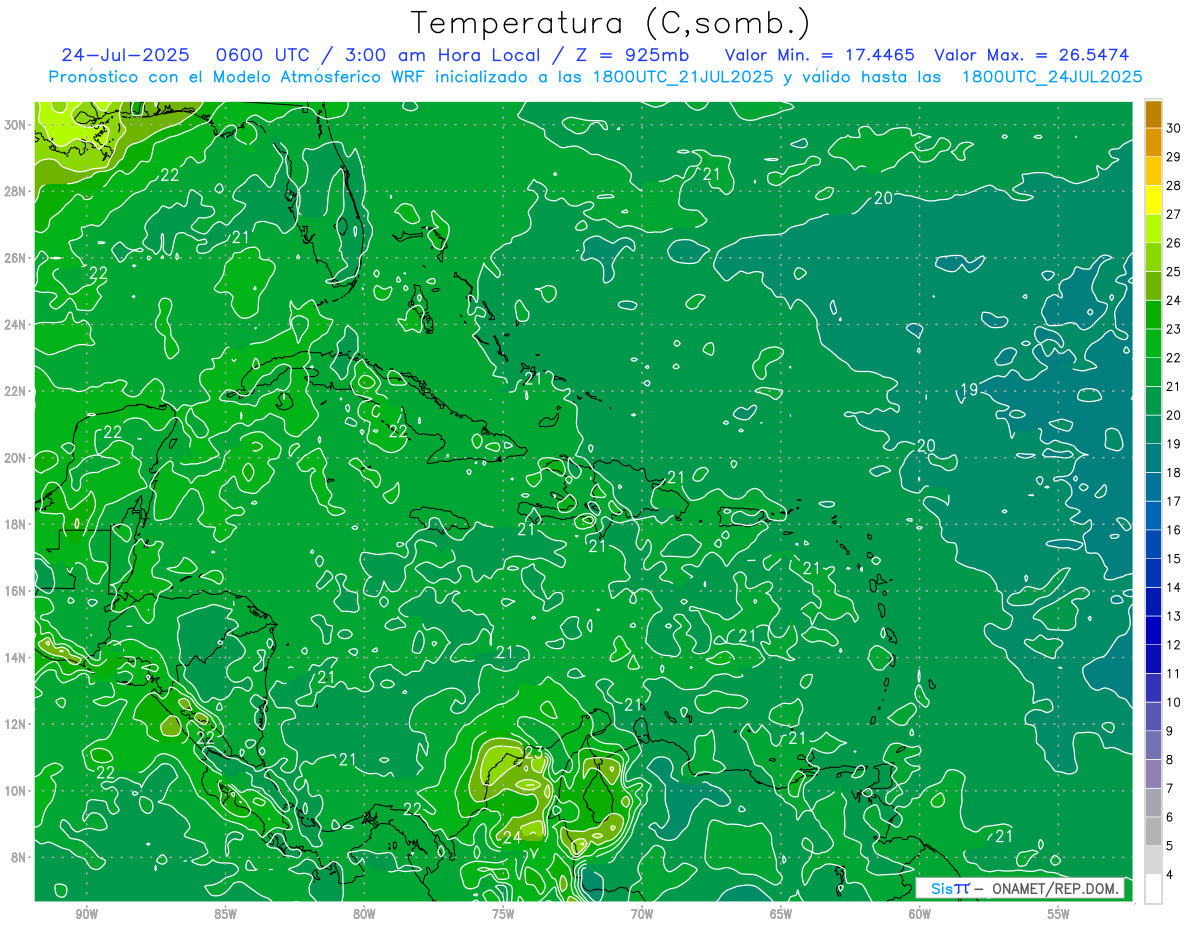
Task: Click the "70W" longitude label
Action: pos(642,915)
